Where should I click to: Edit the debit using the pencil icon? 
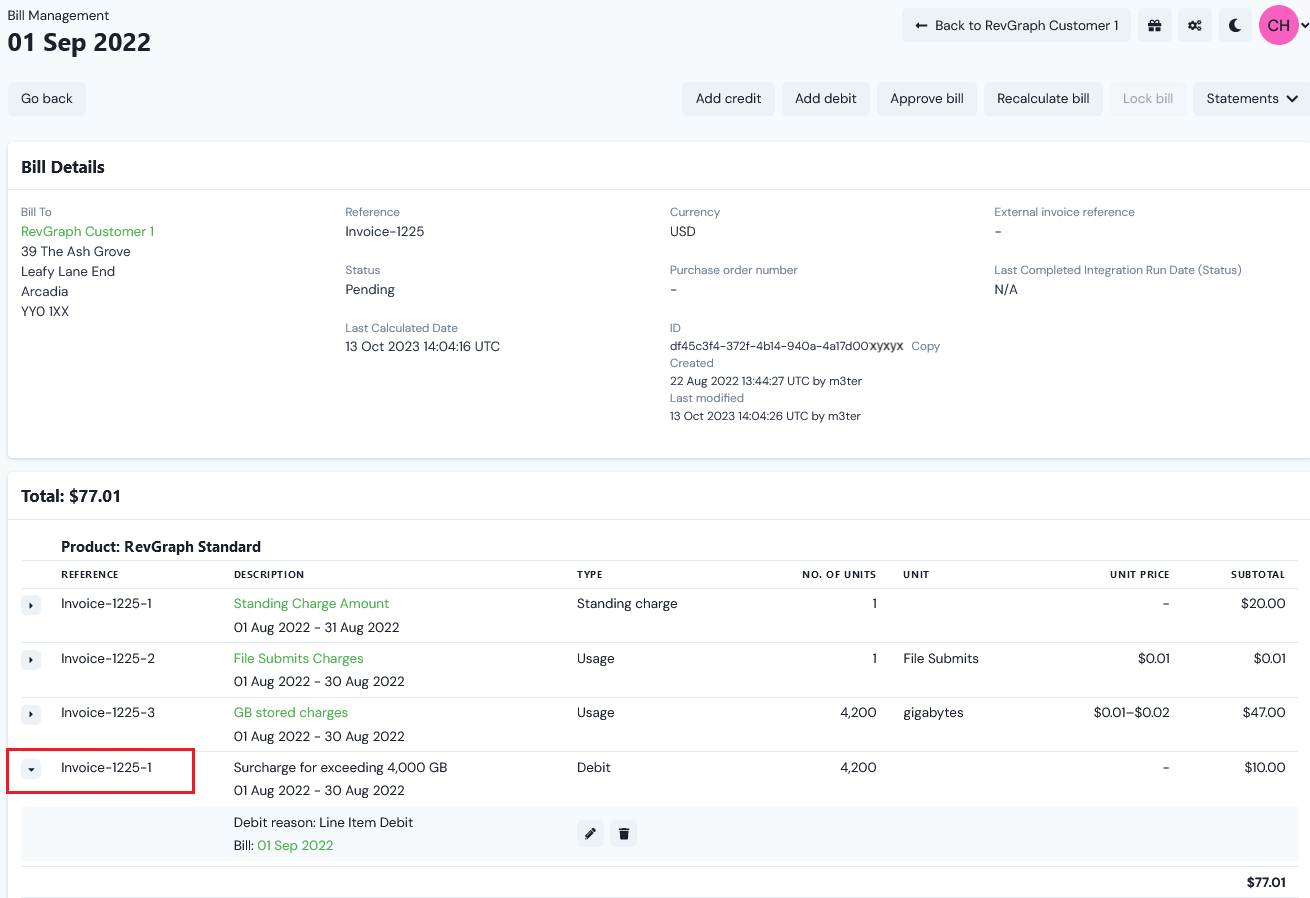(x=590, y=833)
